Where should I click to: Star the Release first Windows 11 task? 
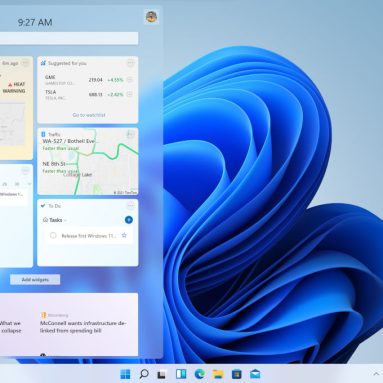(x=124, y=235)
